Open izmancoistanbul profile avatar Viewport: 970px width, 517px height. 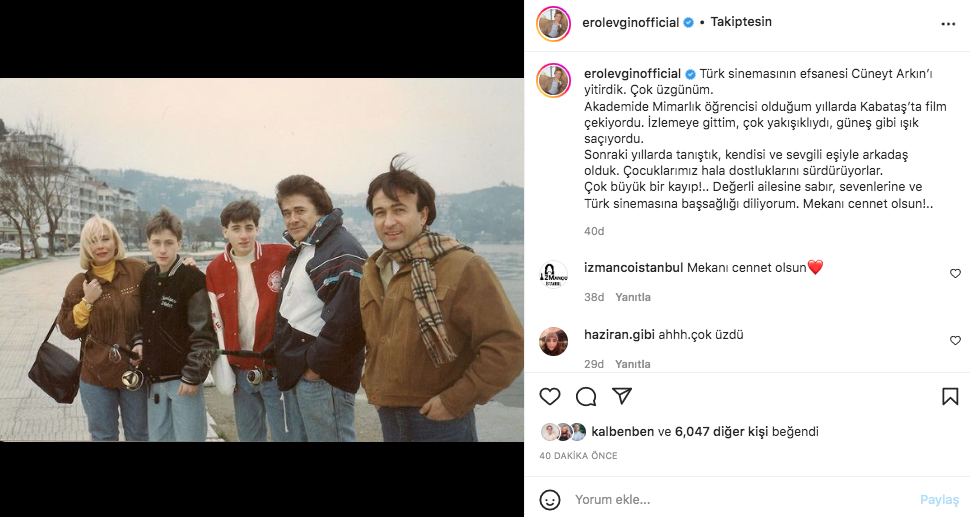click(553, 275)
